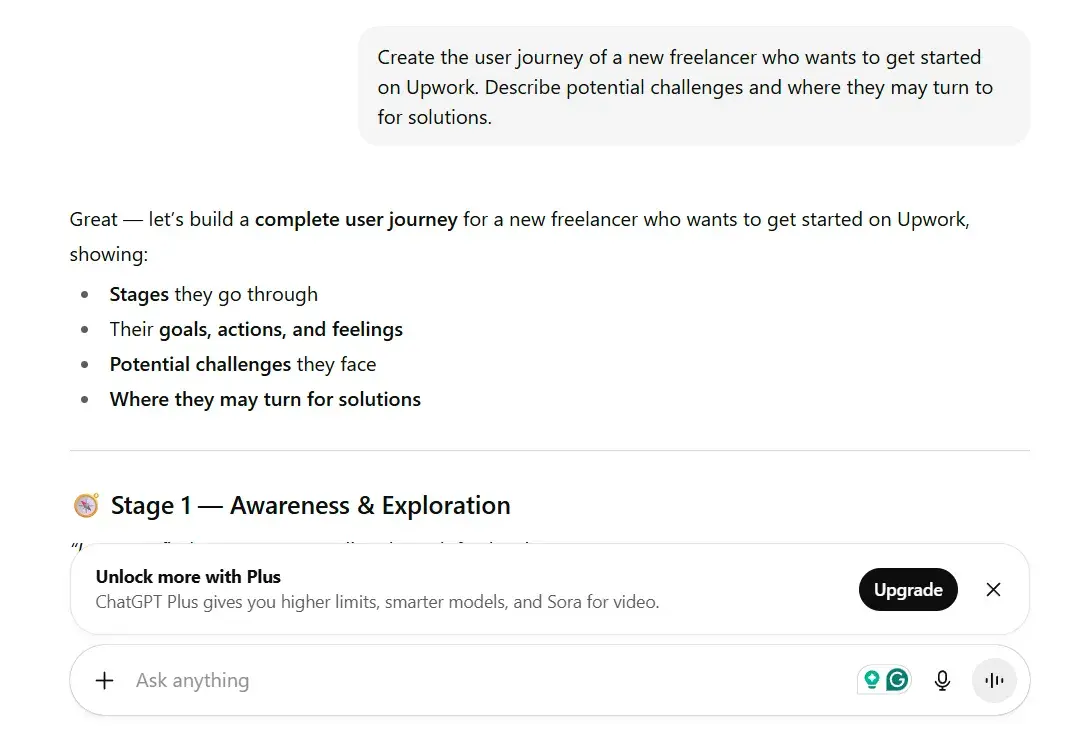Select the user's prompt message bubble
The image size is (1072, 729).
pyautogui.click(x=692, y=86)
